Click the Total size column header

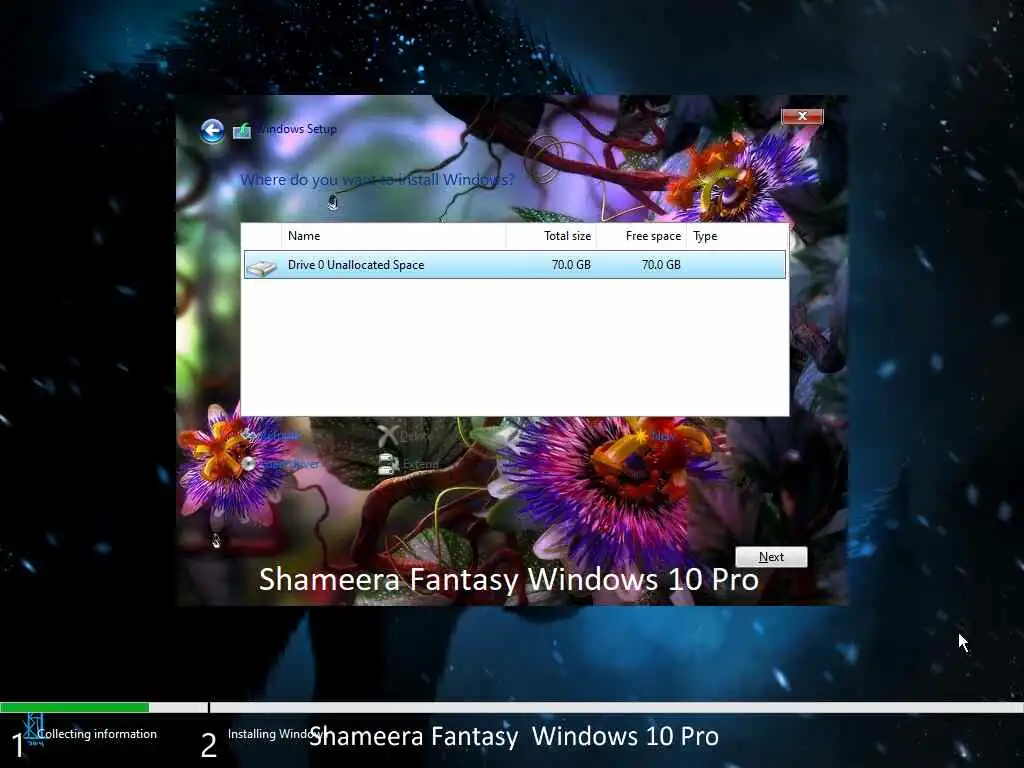pyautogui.click(x=551, y=236)
